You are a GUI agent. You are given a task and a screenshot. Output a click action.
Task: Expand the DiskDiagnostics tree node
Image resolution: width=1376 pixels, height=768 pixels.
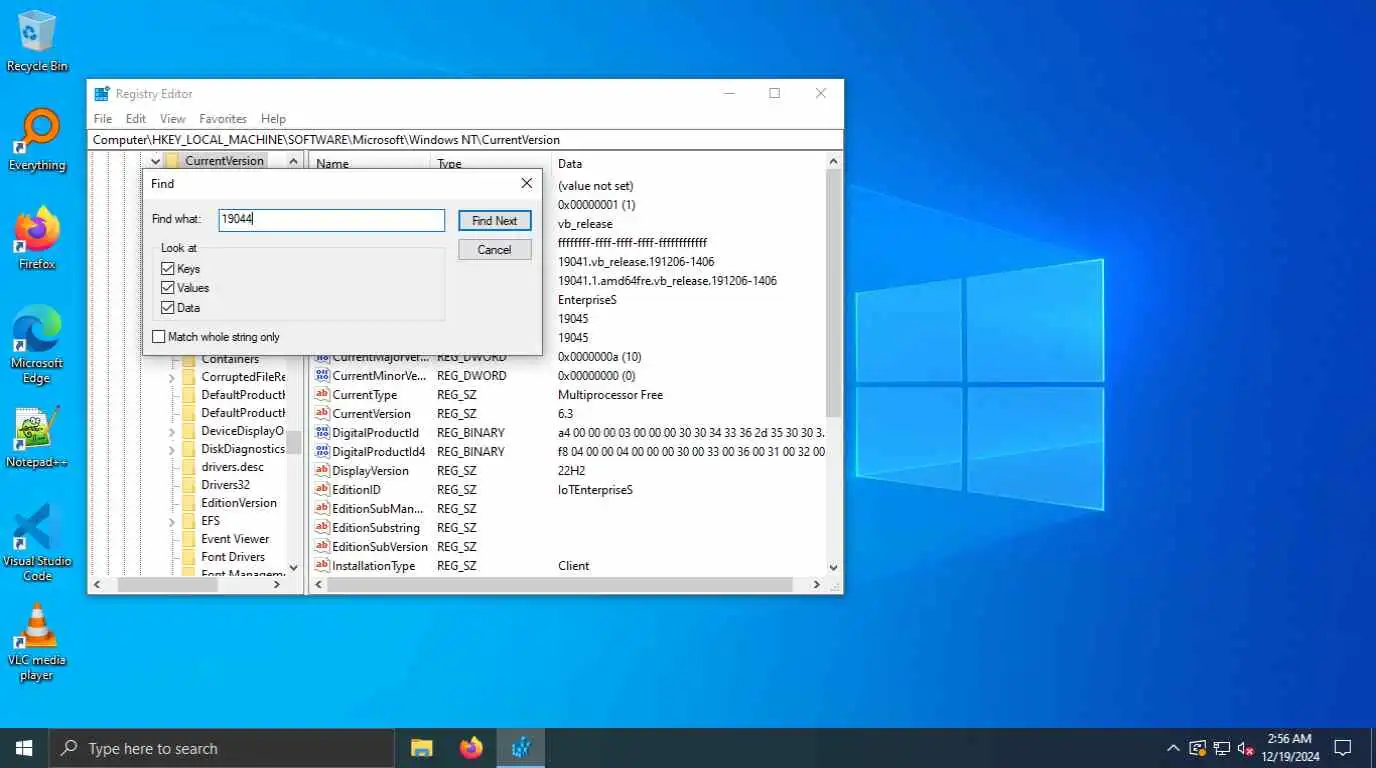coord(171,449)
